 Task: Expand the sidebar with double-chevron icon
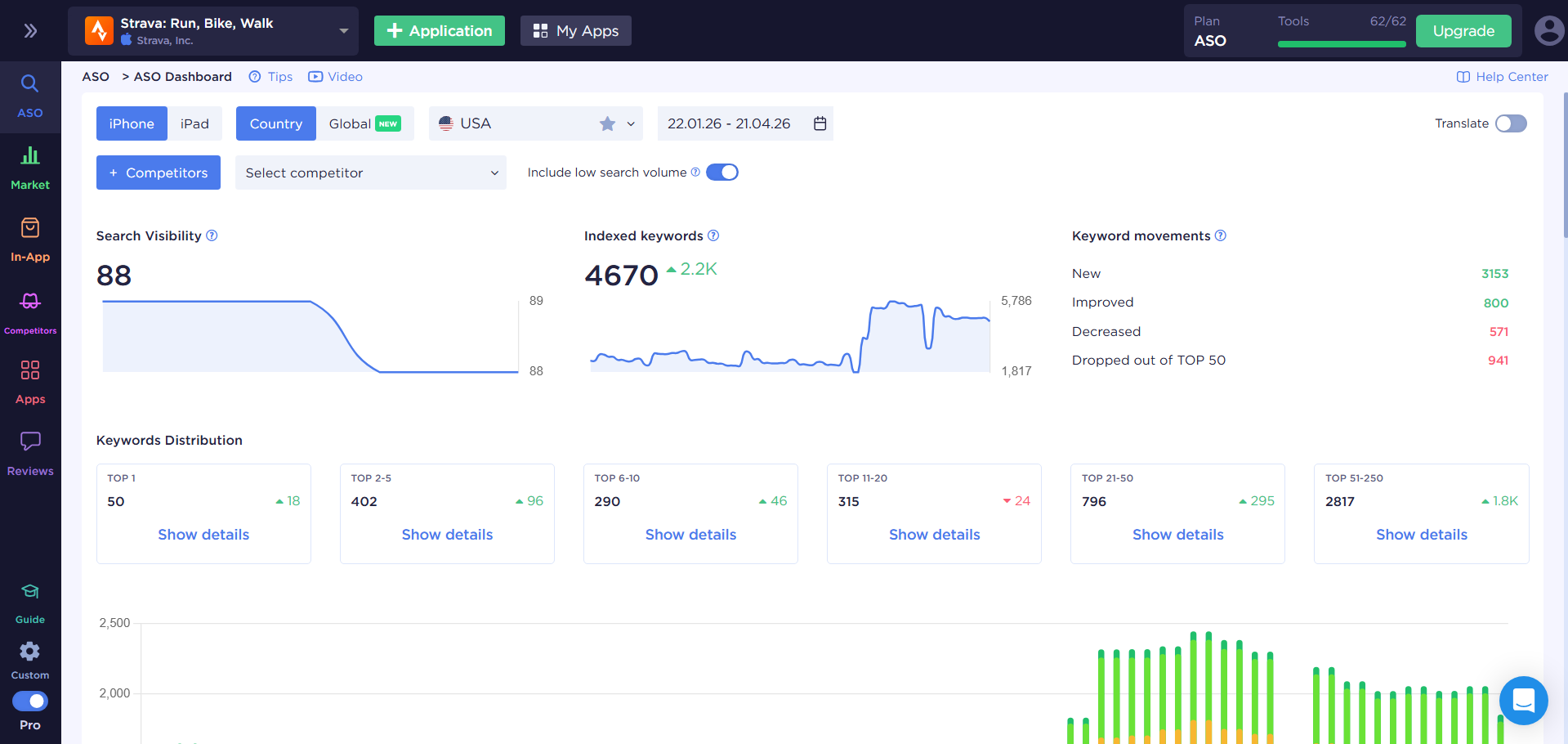tap(30, 31)
